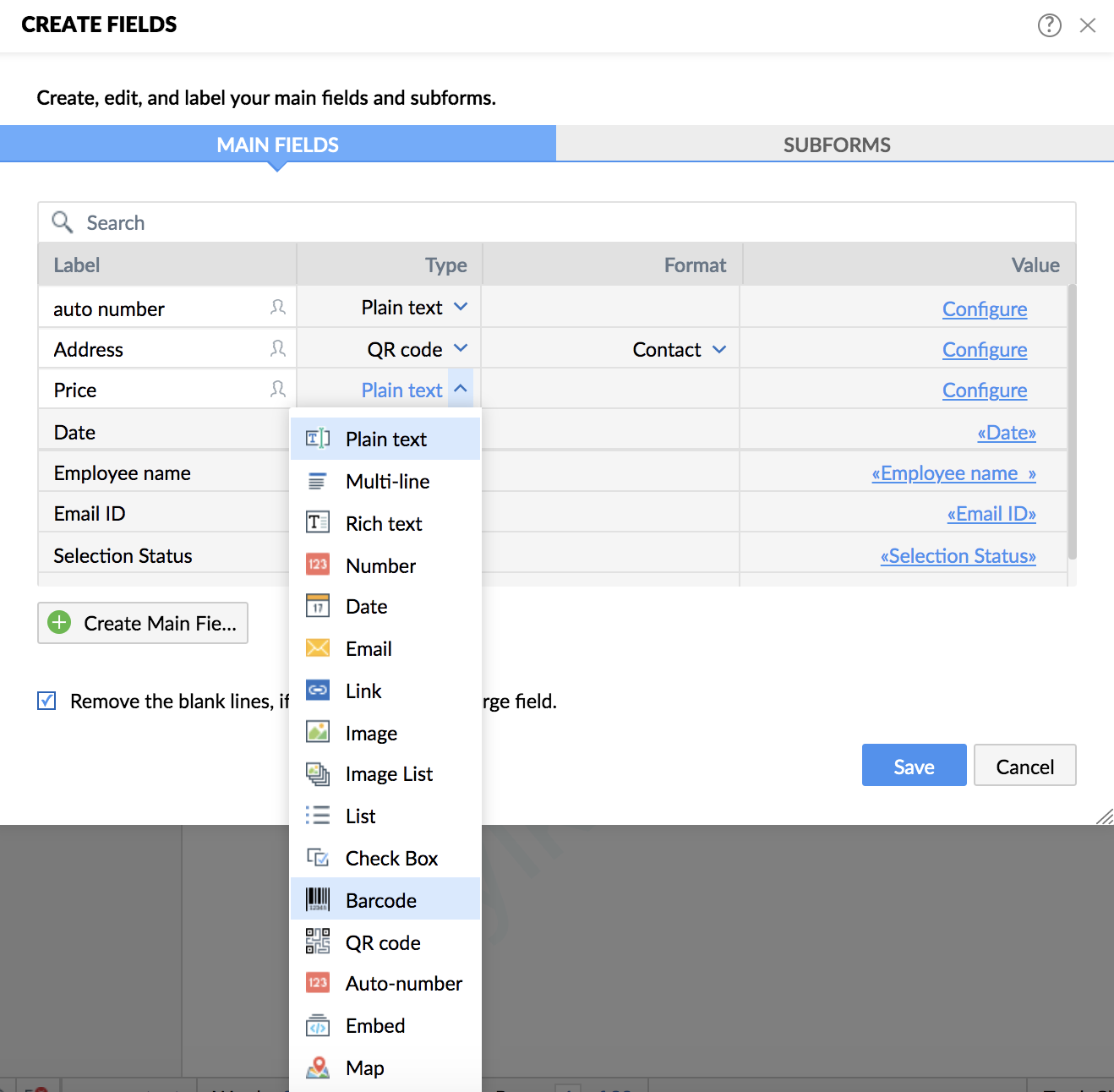Click the Save button
Viewport: 1114px width, 1092px height.
[914, 765]
